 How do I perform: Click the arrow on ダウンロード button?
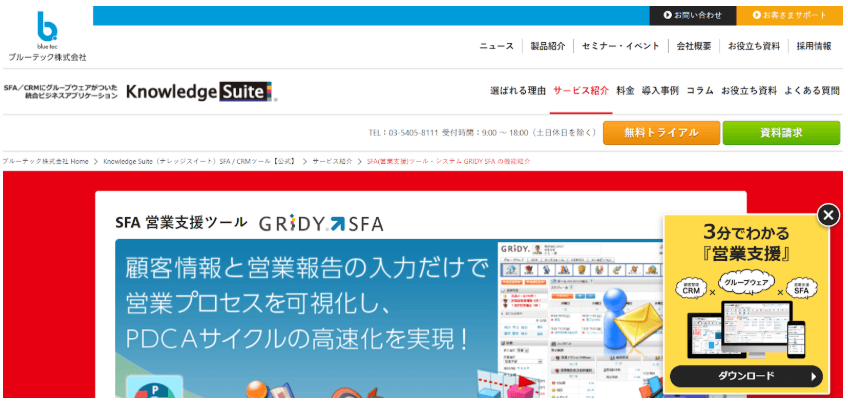815,377
